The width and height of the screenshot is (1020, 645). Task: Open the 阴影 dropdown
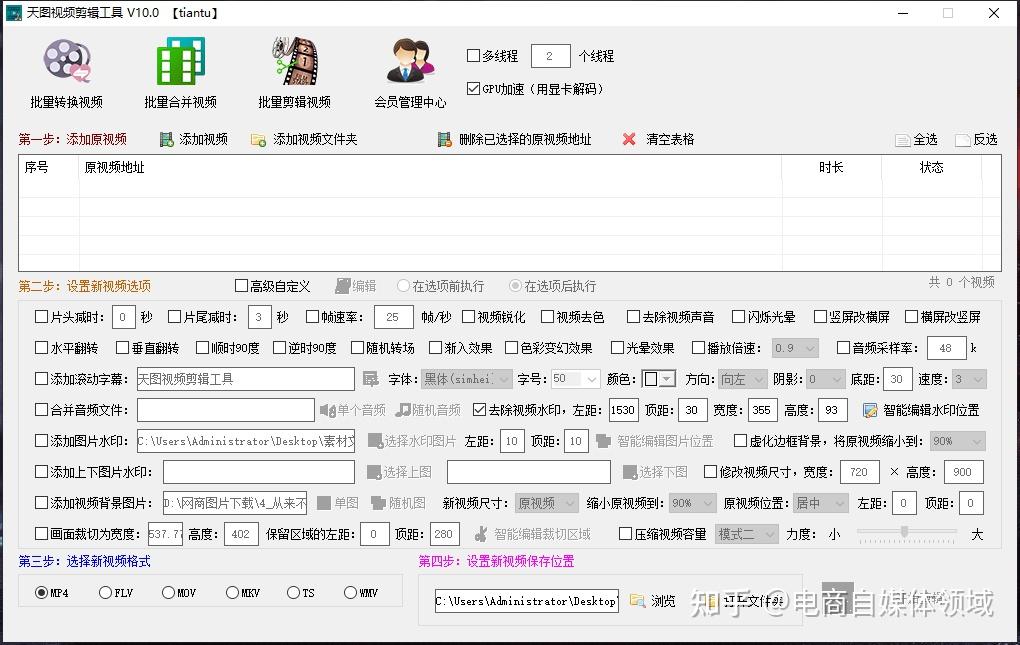[x=826, y=379]
